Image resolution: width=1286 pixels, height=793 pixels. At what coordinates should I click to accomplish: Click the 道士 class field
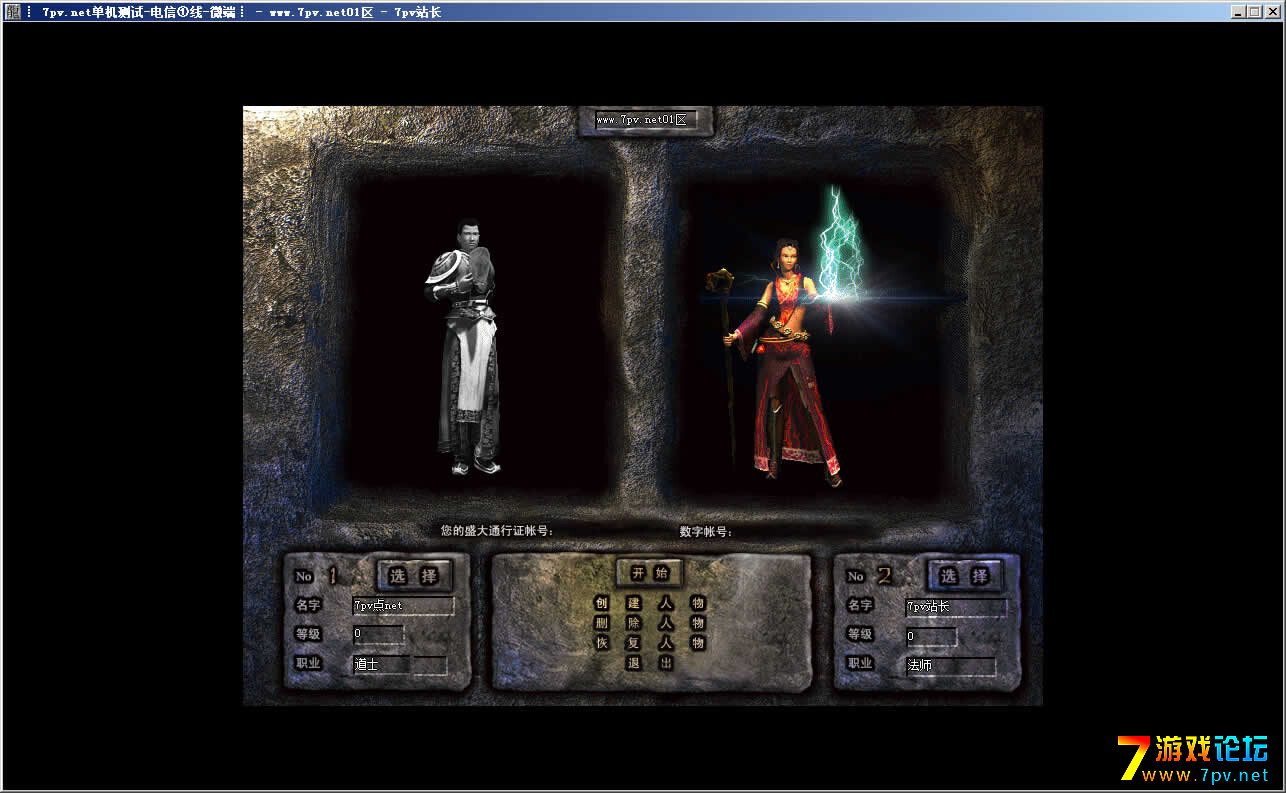(399, 664)
